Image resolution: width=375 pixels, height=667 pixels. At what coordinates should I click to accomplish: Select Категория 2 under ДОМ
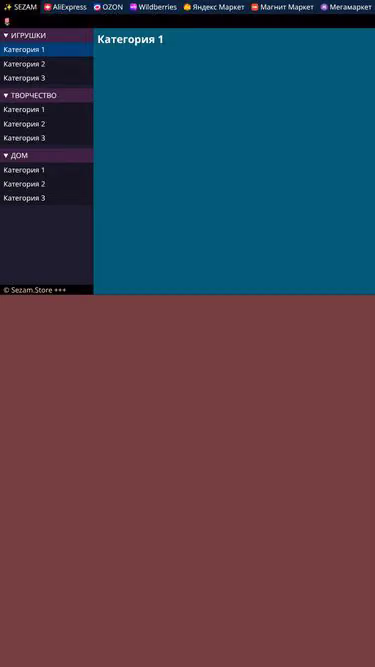[47, 184]
